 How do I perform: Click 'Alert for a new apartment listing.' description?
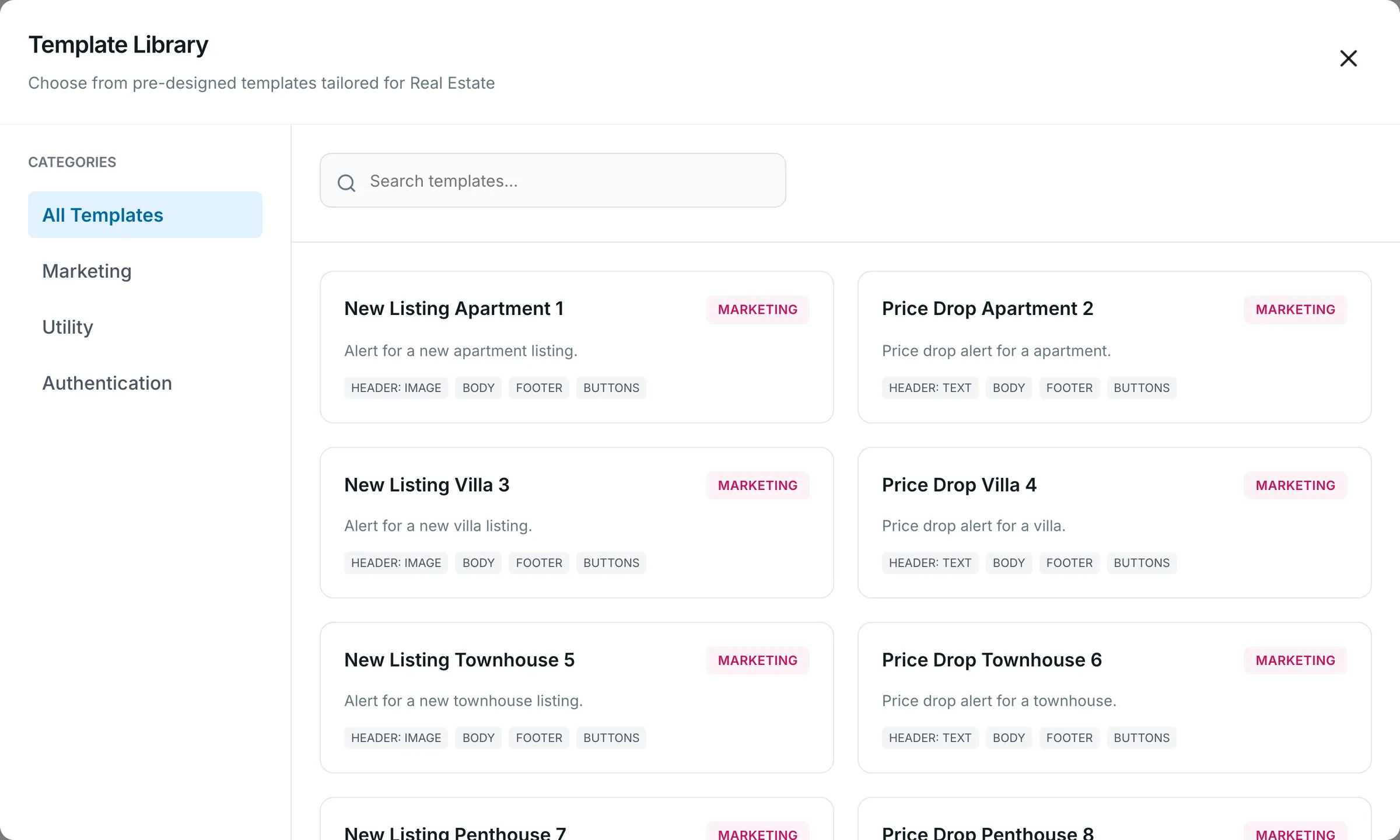pos(461,351)
